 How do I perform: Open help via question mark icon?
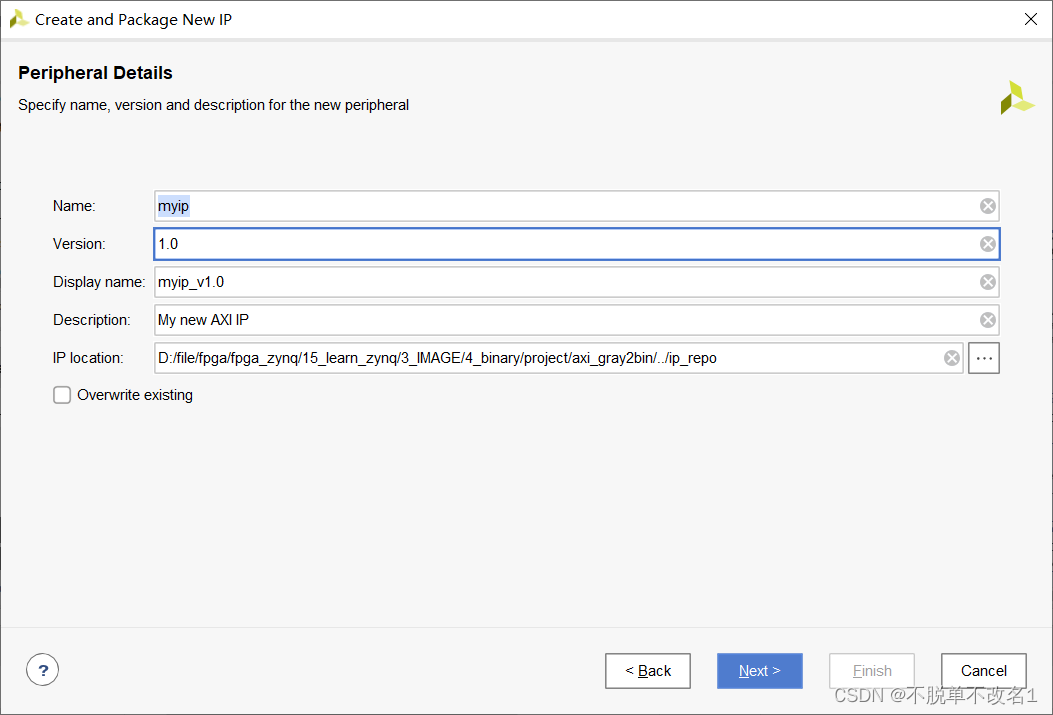point(42,670)
